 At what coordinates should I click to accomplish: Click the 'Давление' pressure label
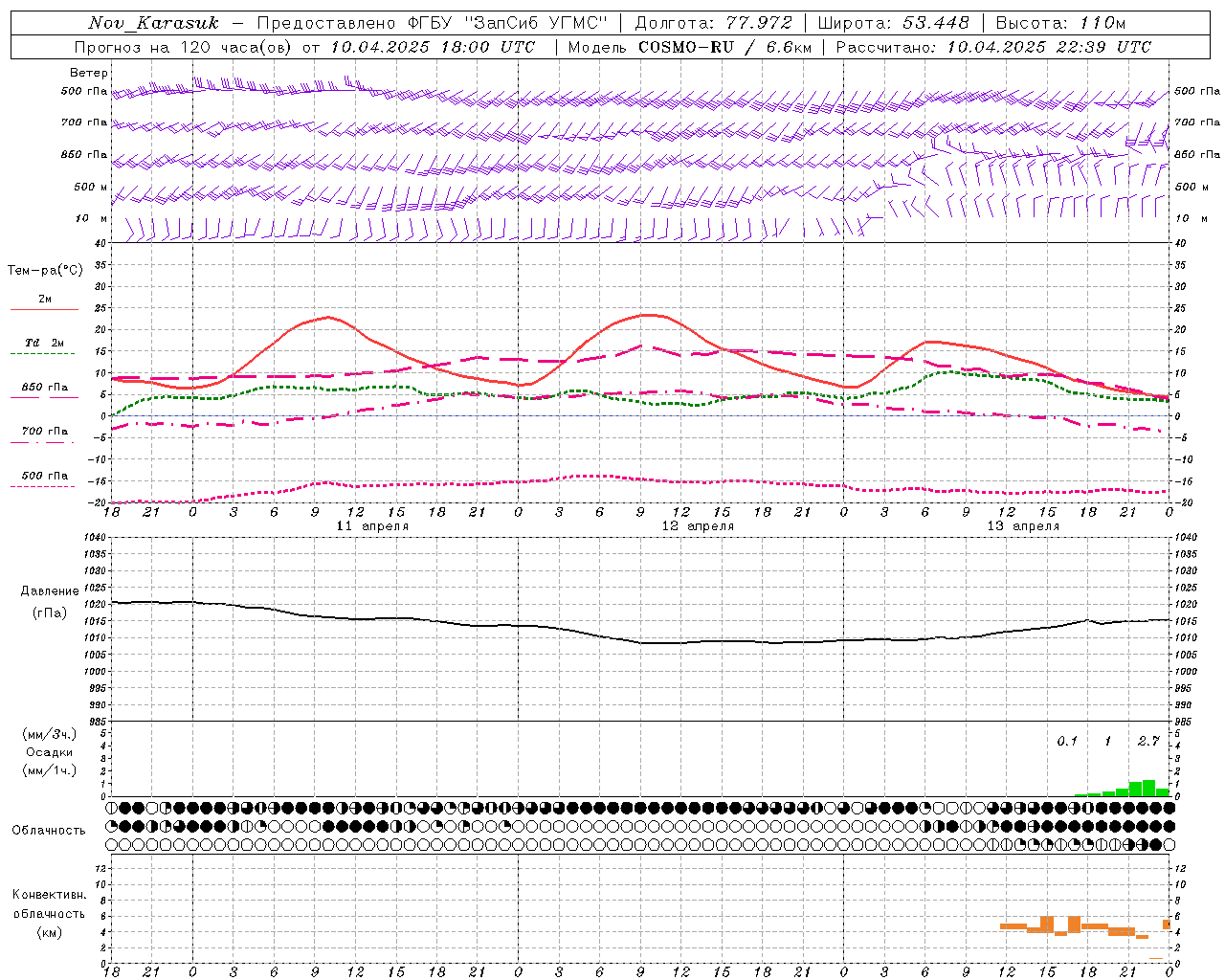pyautogui.click(x=50, y=591)
